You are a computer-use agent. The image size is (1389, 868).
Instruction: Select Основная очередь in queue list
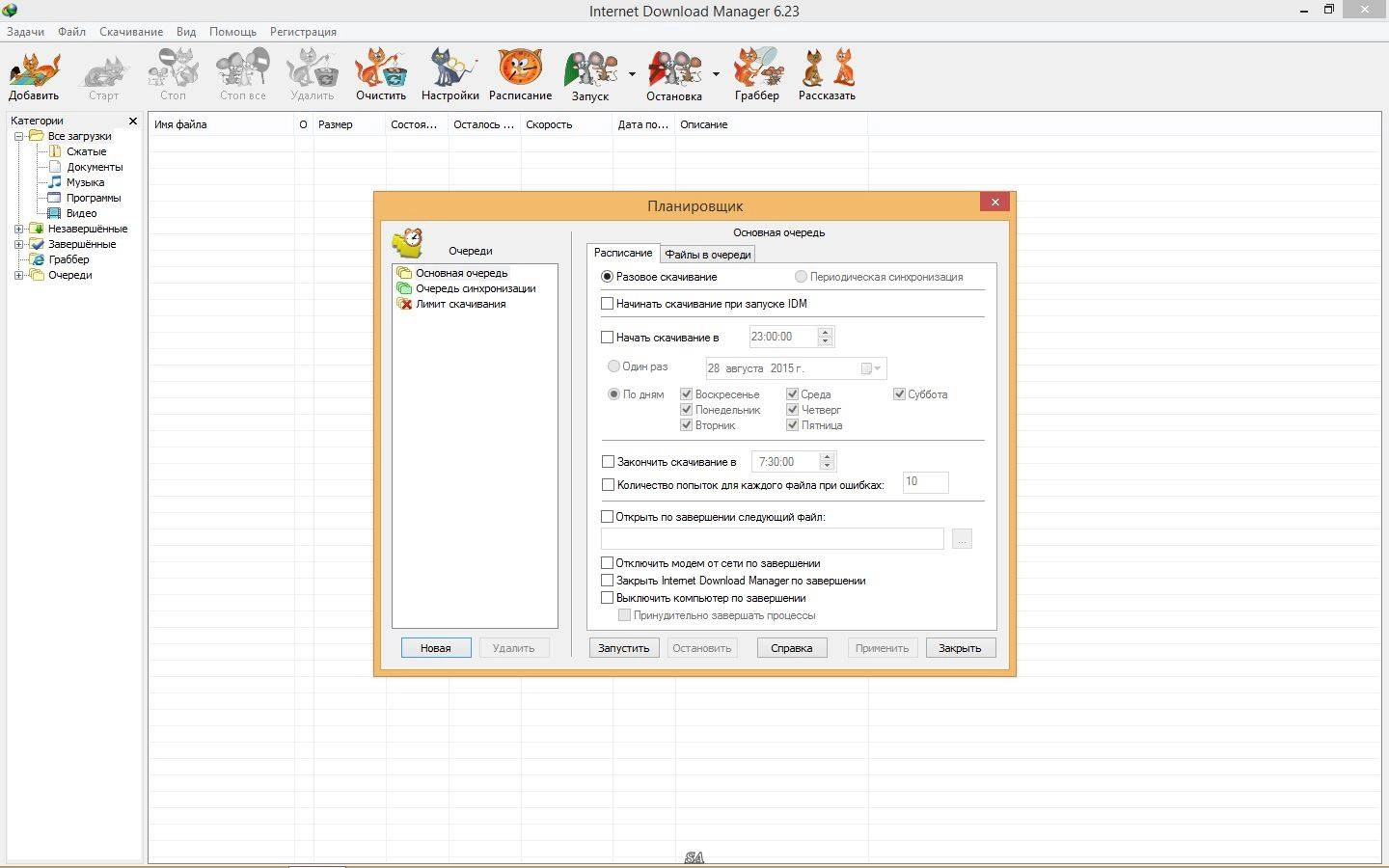pyautogui.click(x=461, y=273)
